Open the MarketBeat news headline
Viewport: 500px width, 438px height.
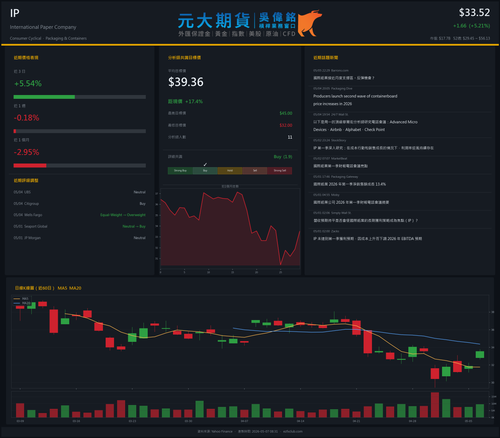click(340, 166)
